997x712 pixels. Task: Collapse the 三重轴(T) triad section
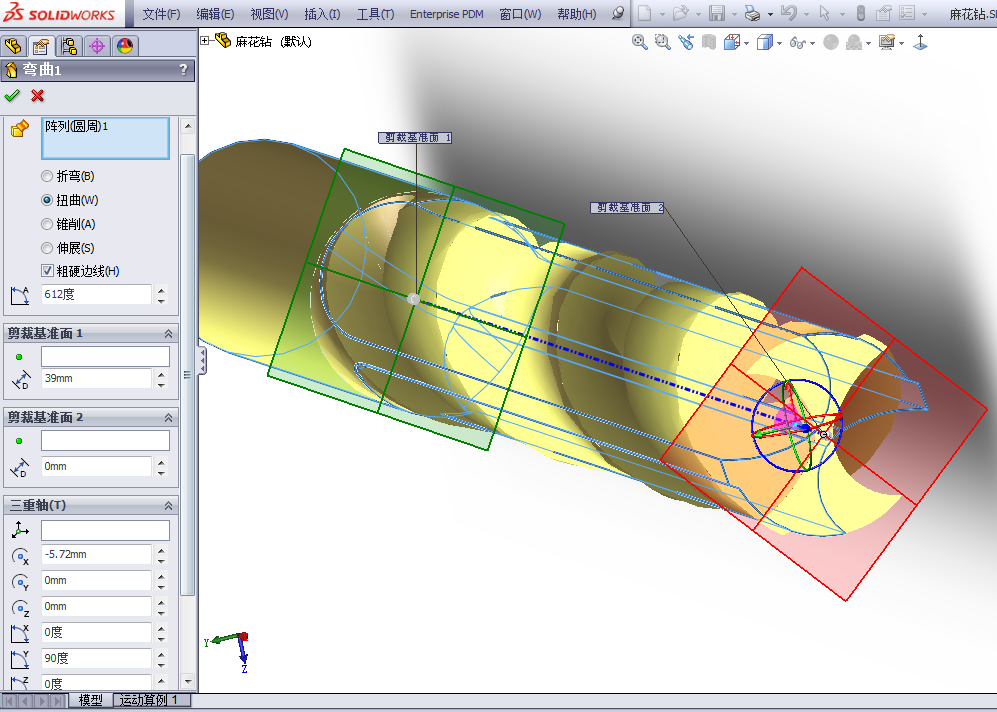tap(168, 505)
